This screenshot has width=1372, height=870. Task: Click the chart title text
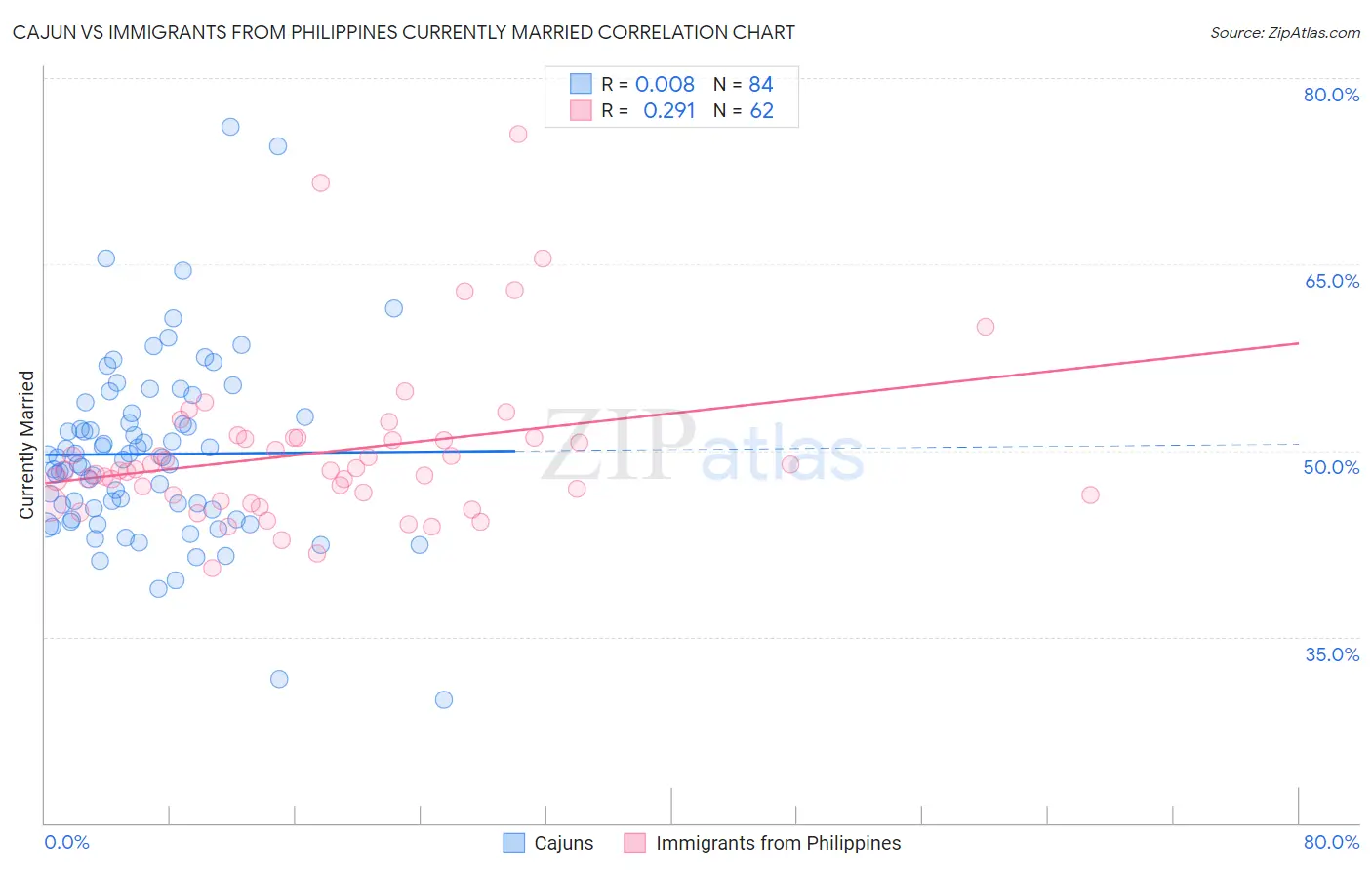coord(404,32)
